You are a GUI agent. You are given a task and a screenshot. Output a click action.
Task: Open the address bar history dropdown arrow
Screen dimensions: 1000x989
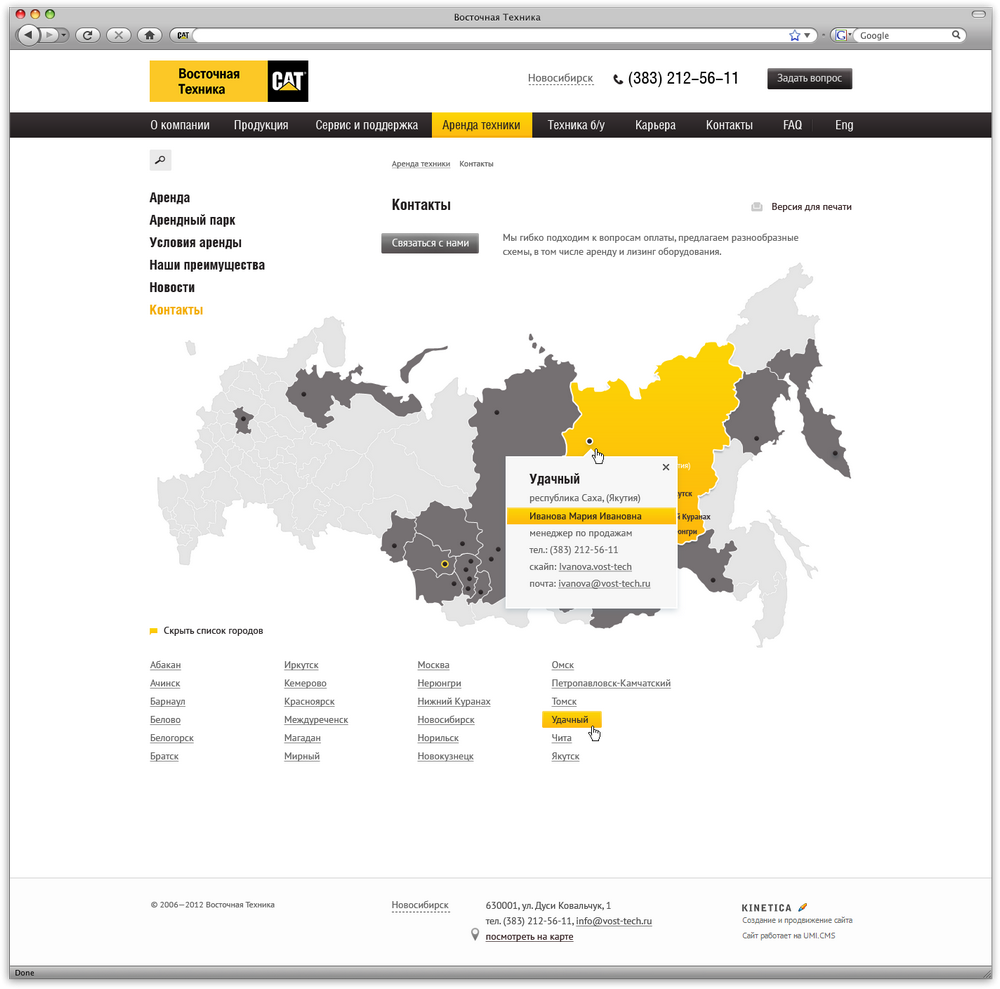click(x=808, y=35)
